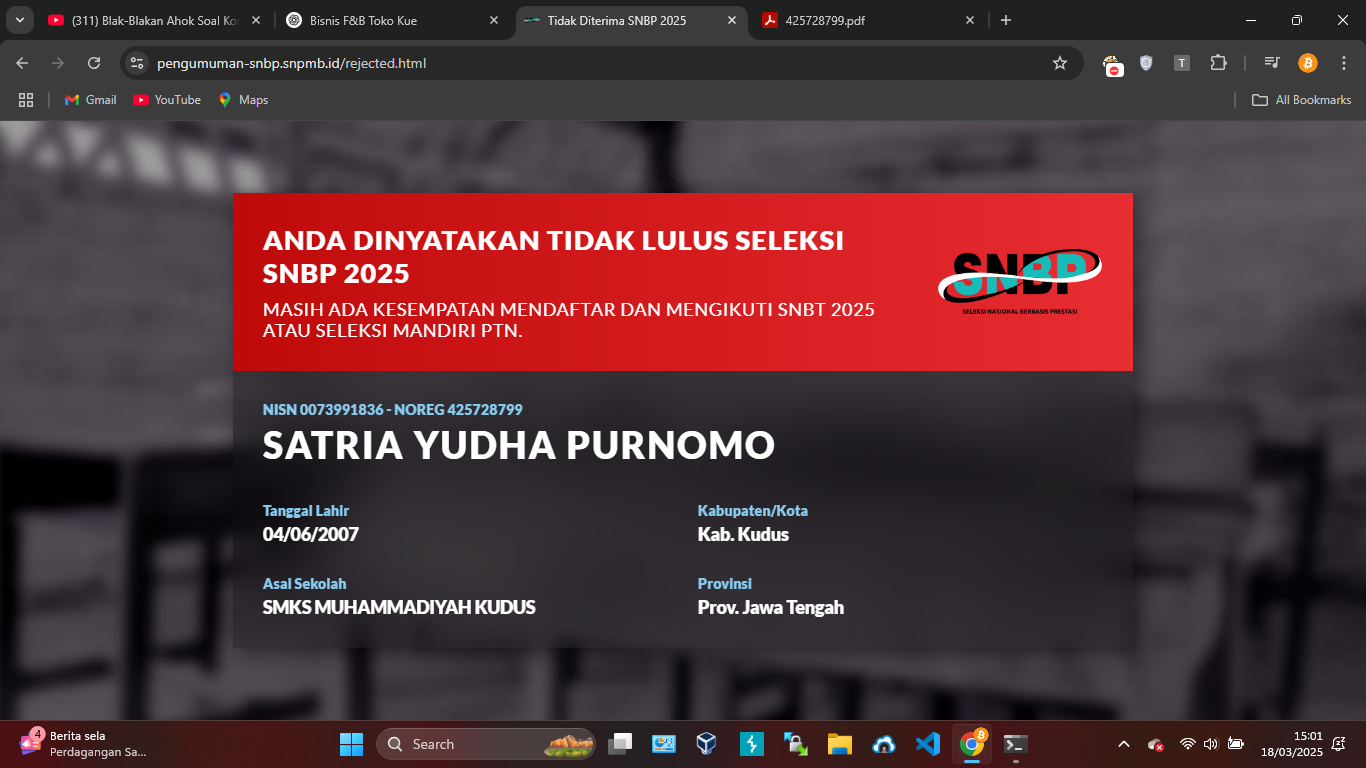The width and height of the screenshot is (1366, 768).
Task: Open Visual Studio Code from the taskbar
Action: pos(927,744)
